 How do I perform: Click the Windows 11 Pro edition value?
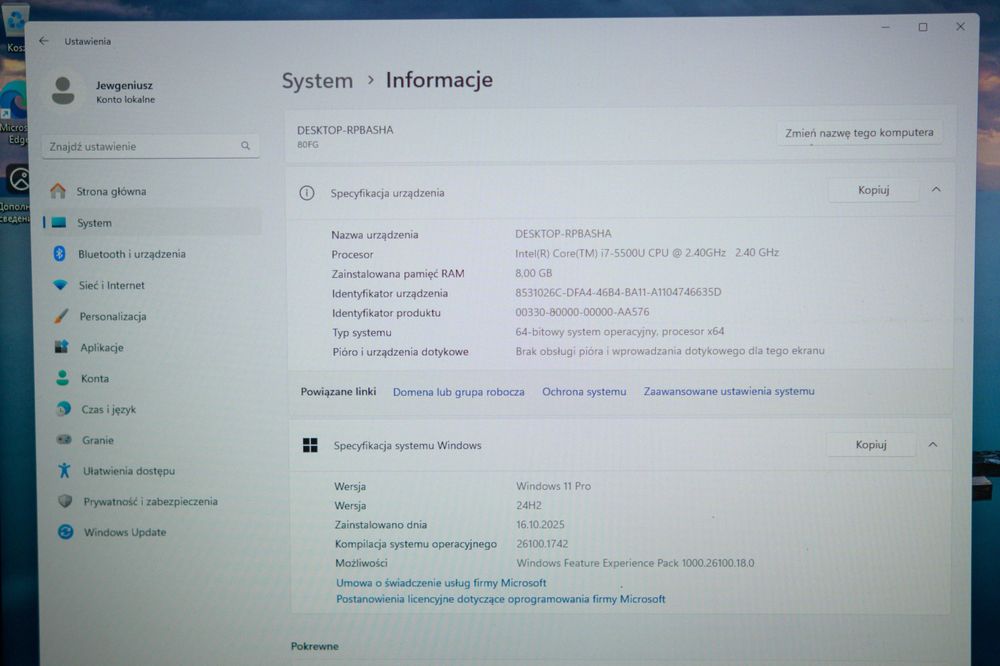[554, 486]
